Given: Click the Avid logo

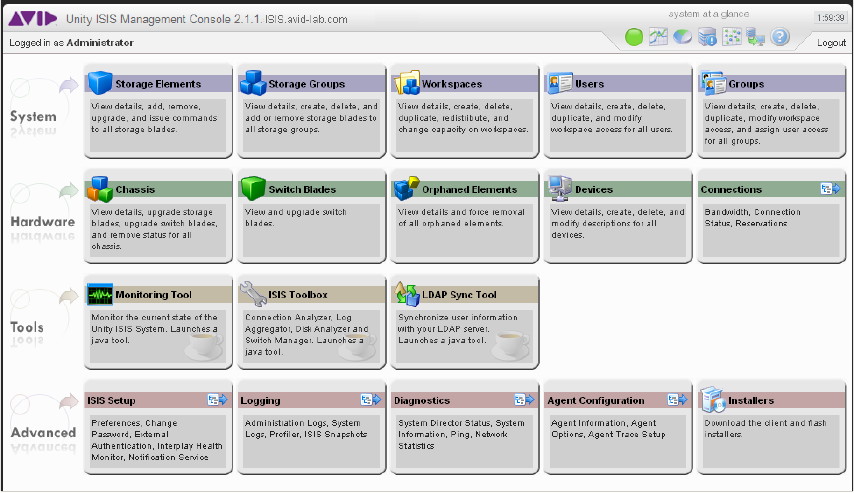Looking at the screenshot, I should point(32,19).
